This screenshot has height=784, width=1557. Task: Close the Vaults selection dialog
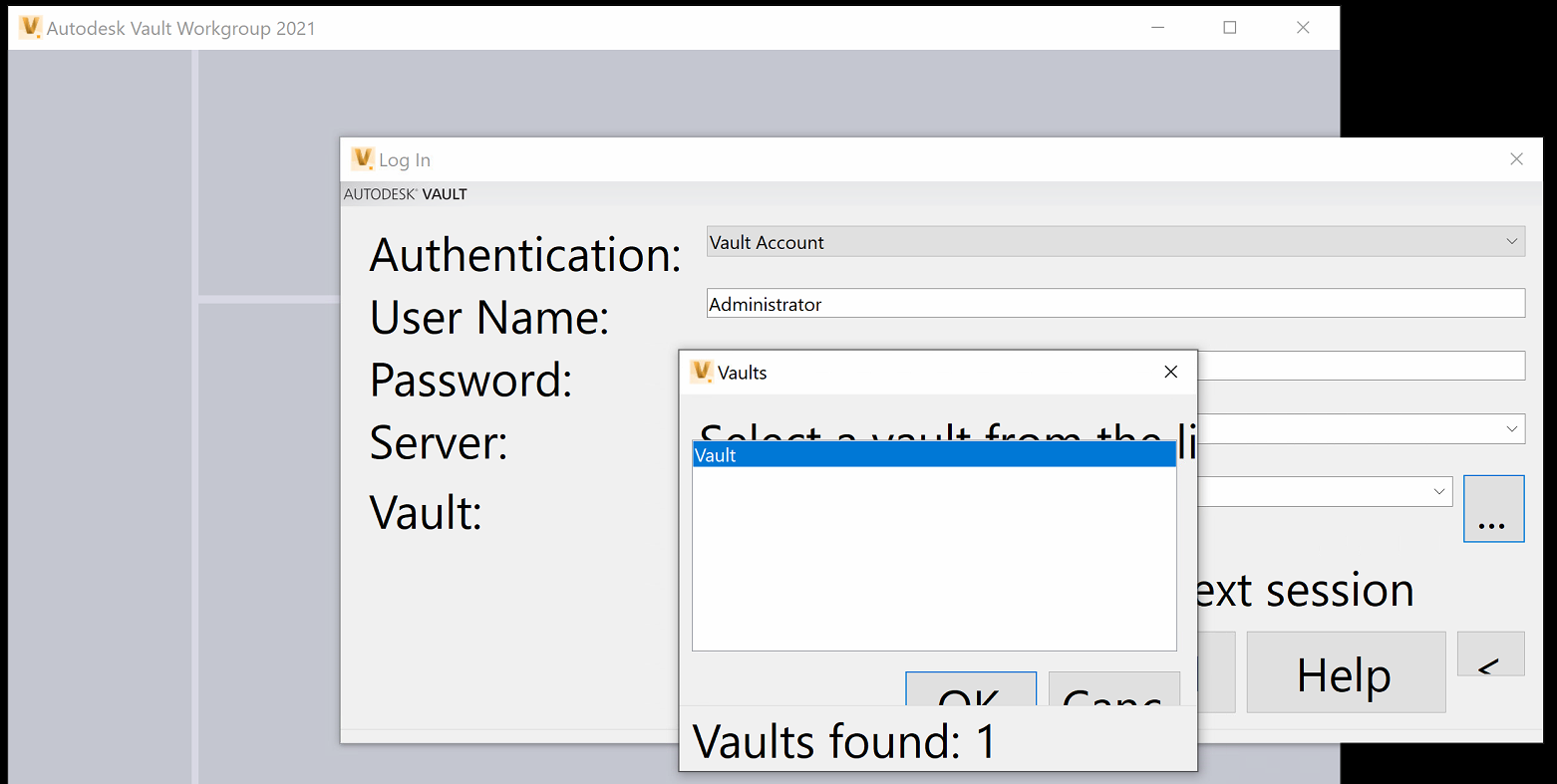(x=1171, y=372)
